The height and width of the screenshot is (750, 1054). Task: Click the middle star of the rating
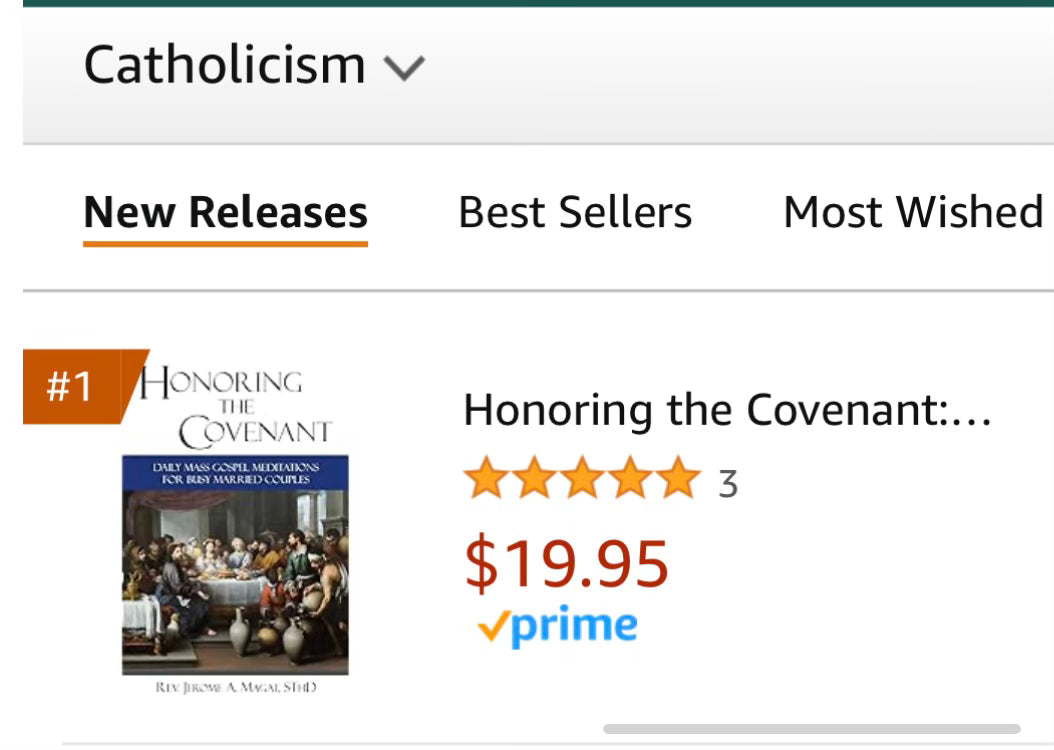[582, 478]
